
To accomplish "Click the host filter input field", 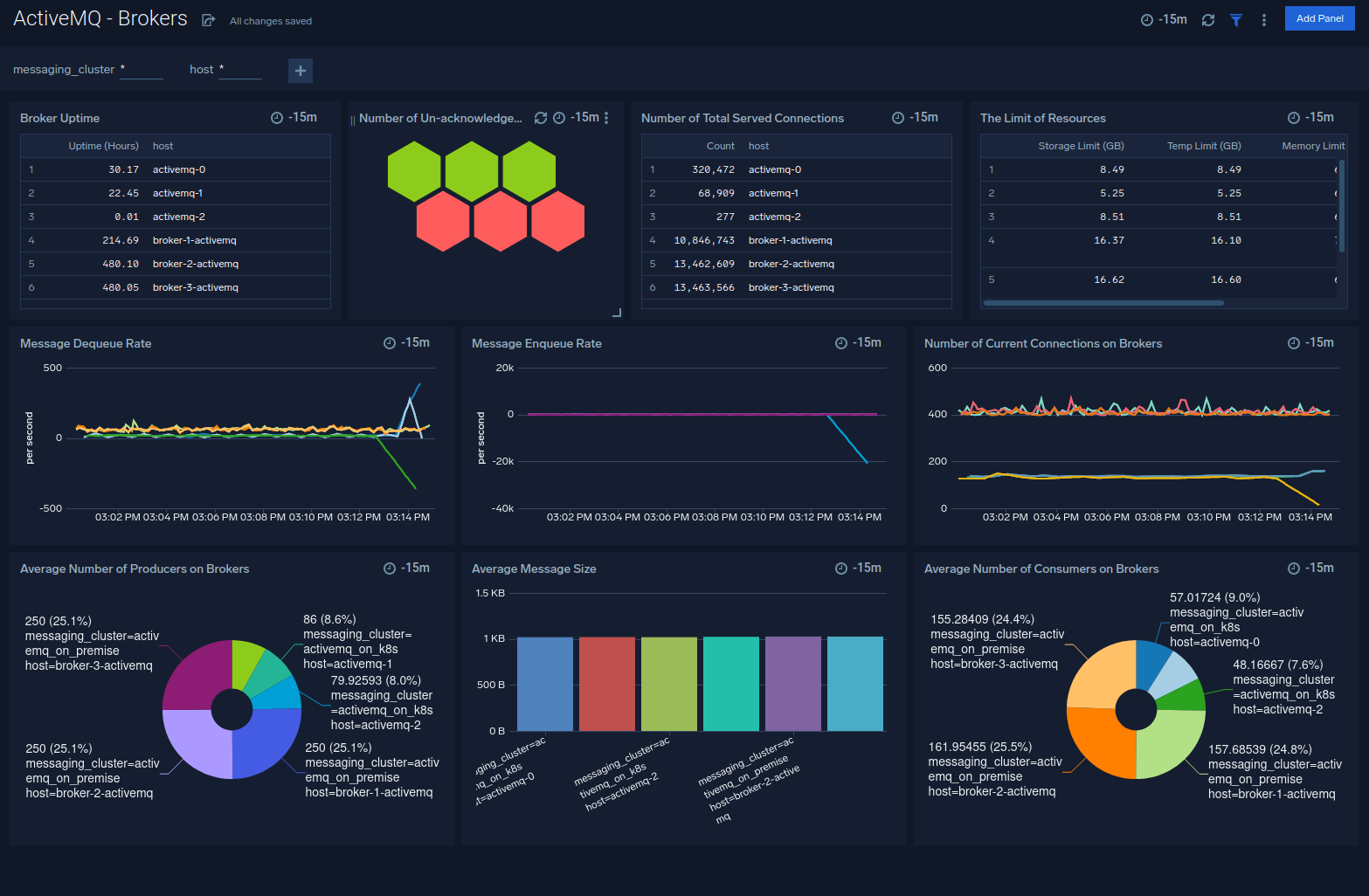I will point(239,70).
